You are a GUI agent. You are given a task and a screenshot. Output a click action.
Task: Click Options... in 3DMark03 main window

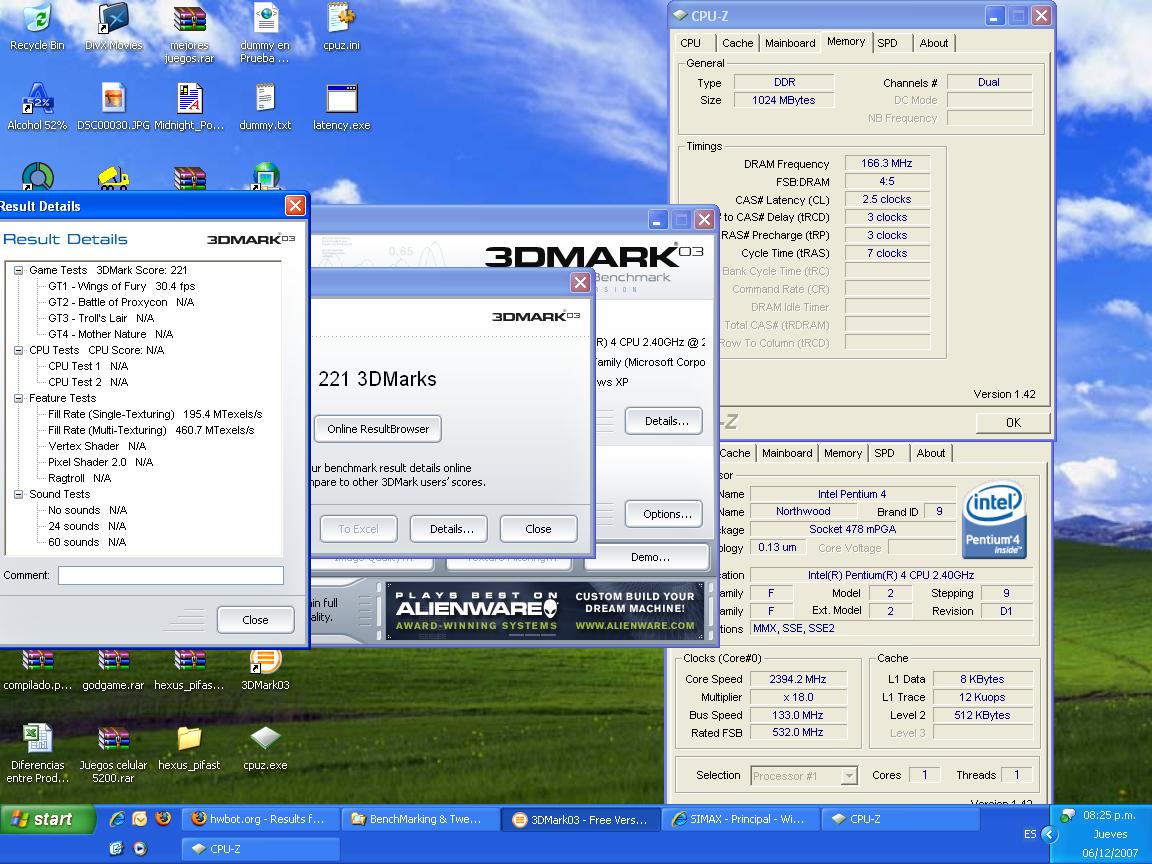666,514
